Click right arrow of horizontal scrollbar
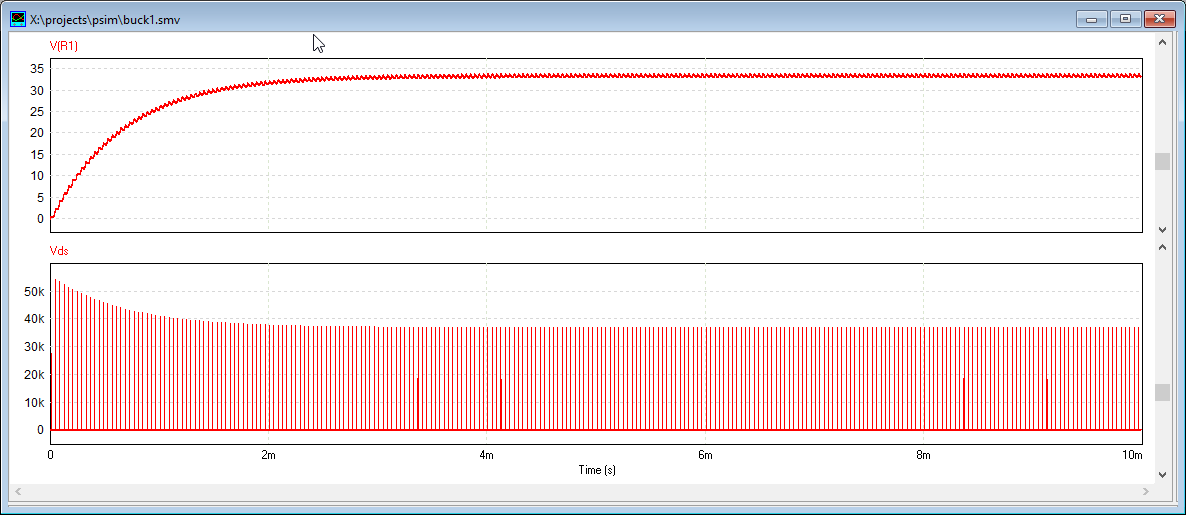This screenshot has height=515, width=1186. 1145,492
